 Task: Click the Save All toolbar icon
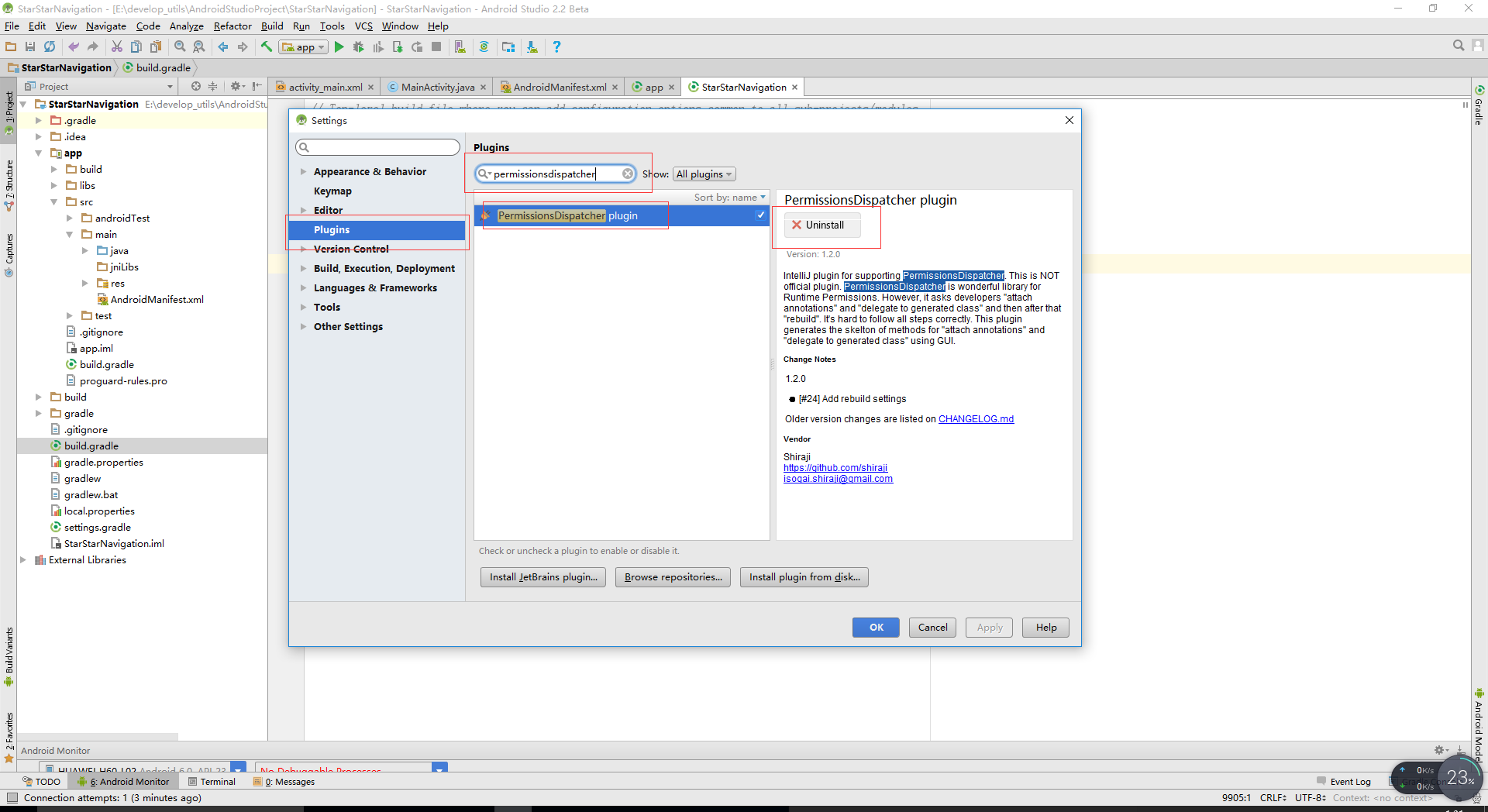30,47
